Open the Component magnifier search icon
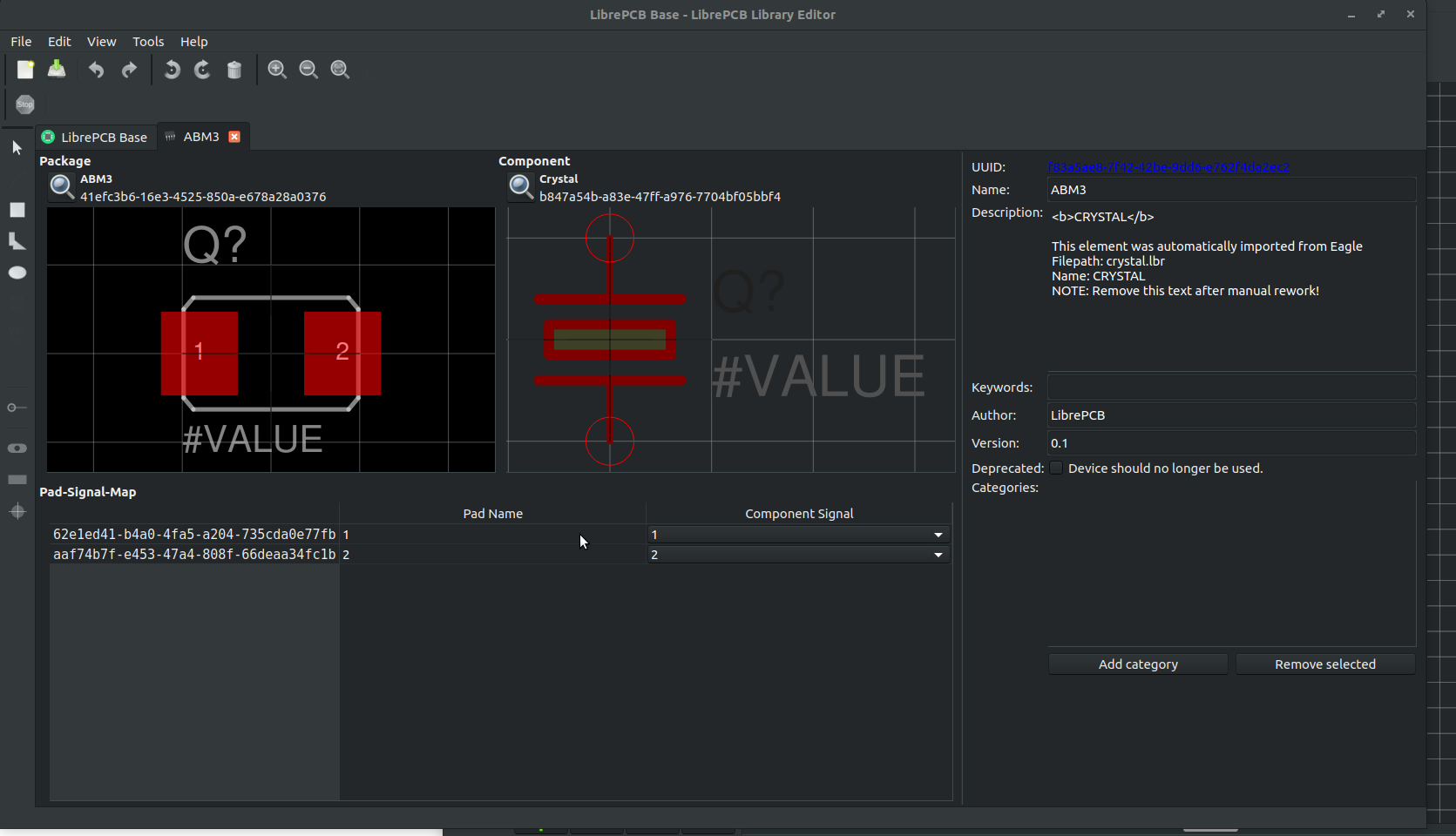Screen dimensions: 1456x836 pyautogui.click(x=520, y=186)
